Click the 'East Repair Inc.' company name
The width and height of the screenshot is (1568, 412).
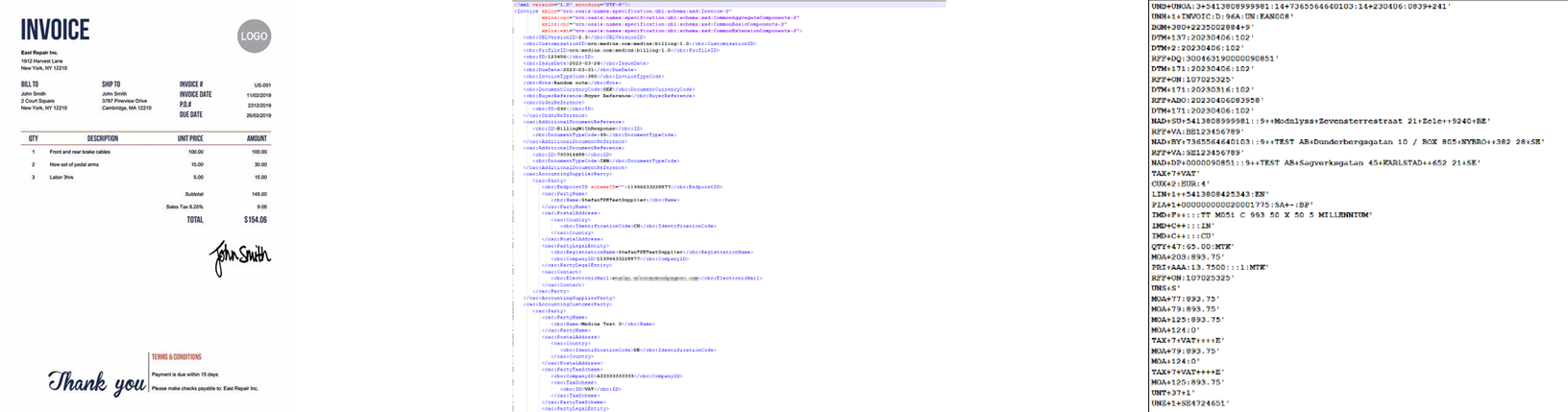(40, 53)
